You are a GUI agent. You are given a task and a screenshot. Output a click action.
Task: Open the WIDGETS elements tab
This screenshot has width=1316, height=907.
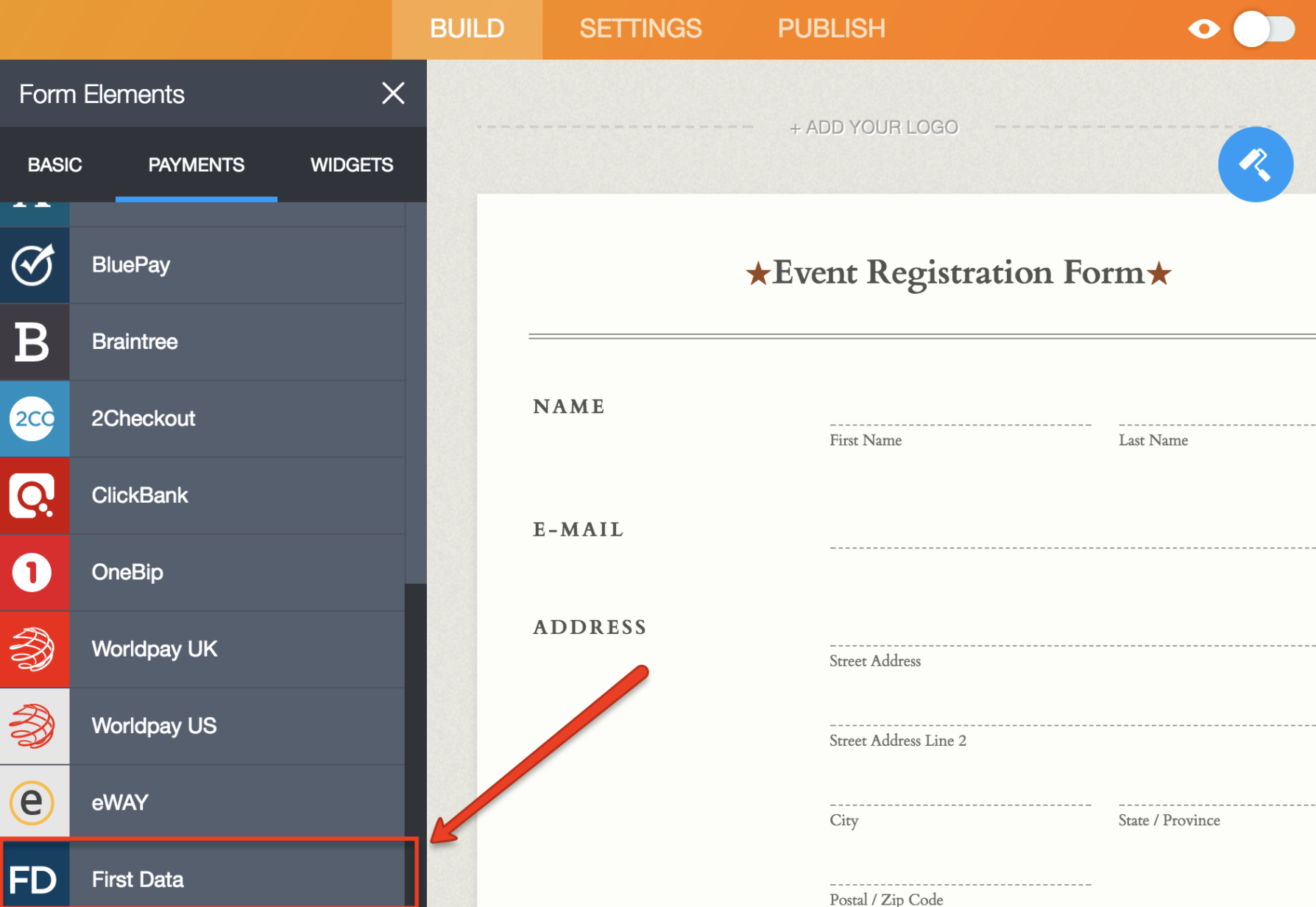(352, 165)
